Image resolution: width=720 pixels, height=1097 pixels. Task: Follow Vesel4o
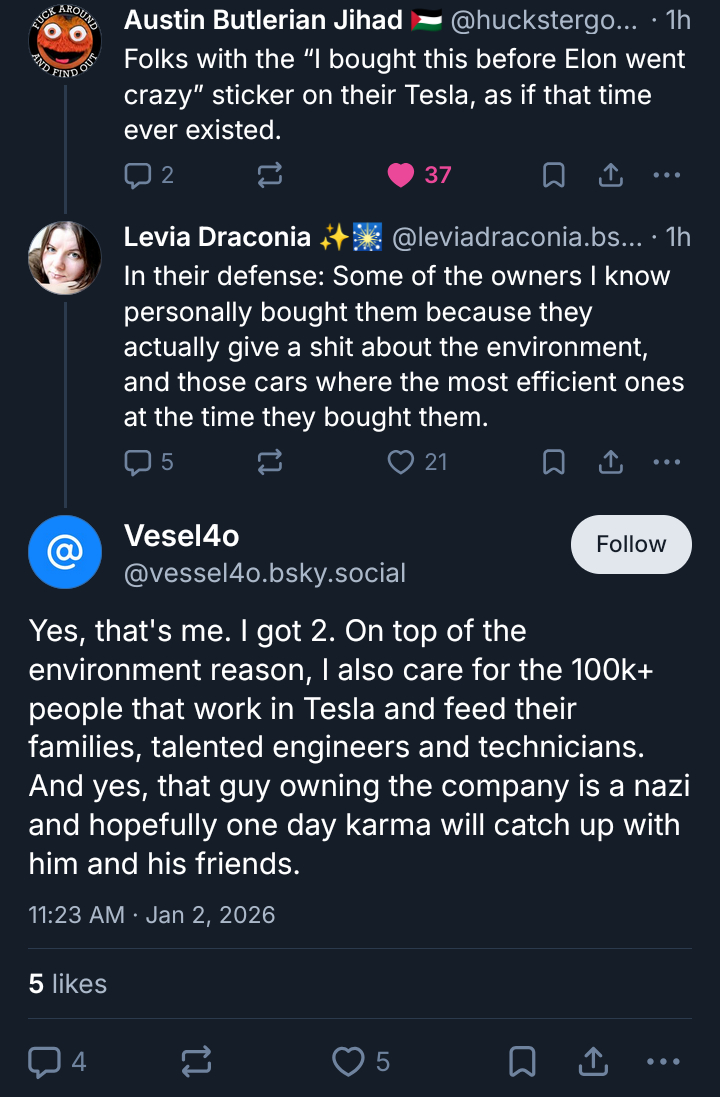coord(630,544)
